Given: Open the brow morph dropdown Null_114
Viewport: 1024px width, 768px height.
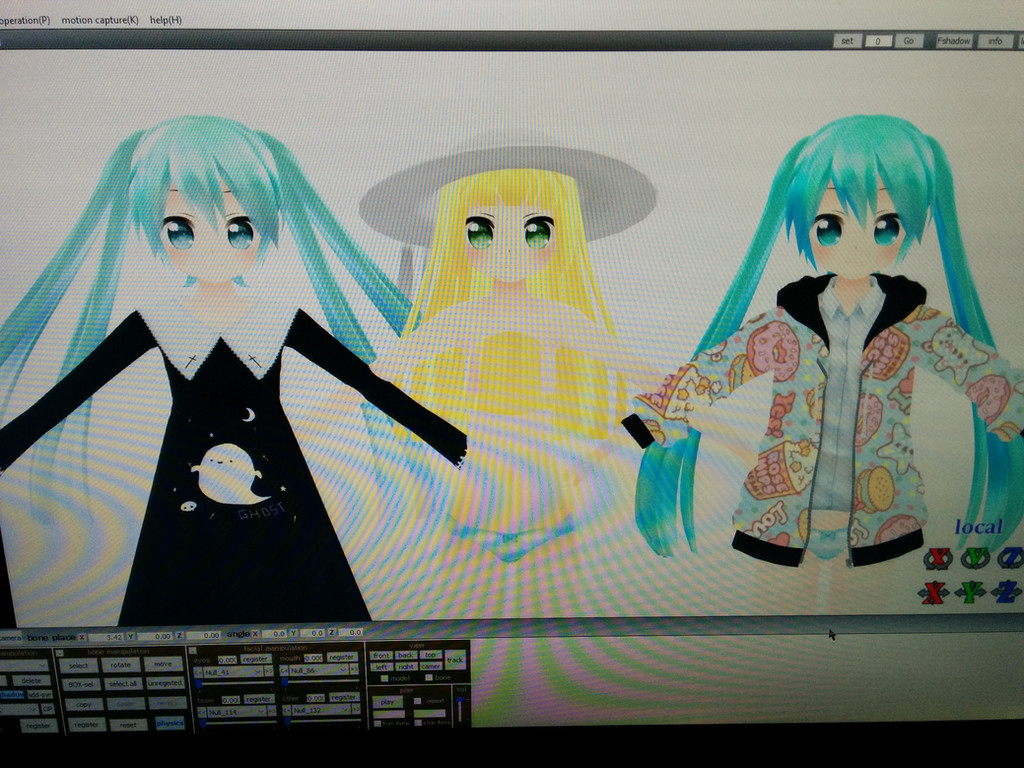Looking at the screenshot, I should tap(236, 712).
